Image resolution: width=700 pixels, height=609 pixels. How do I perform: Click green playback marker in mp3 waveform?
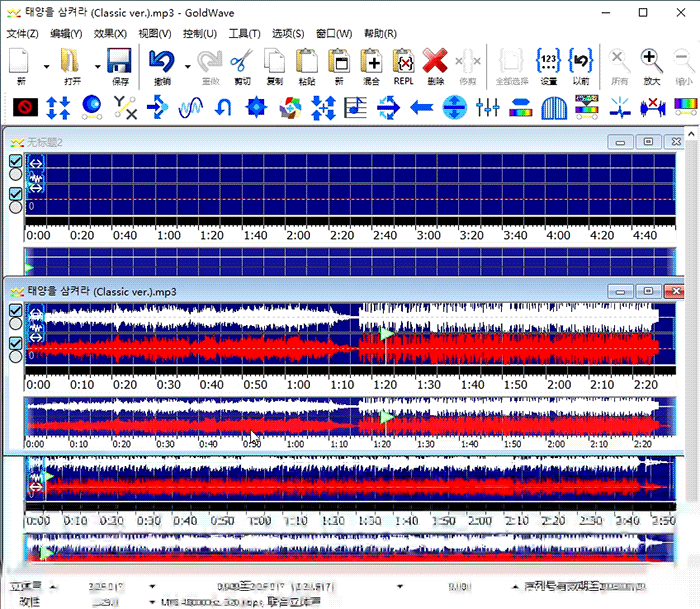coord(387,334)
